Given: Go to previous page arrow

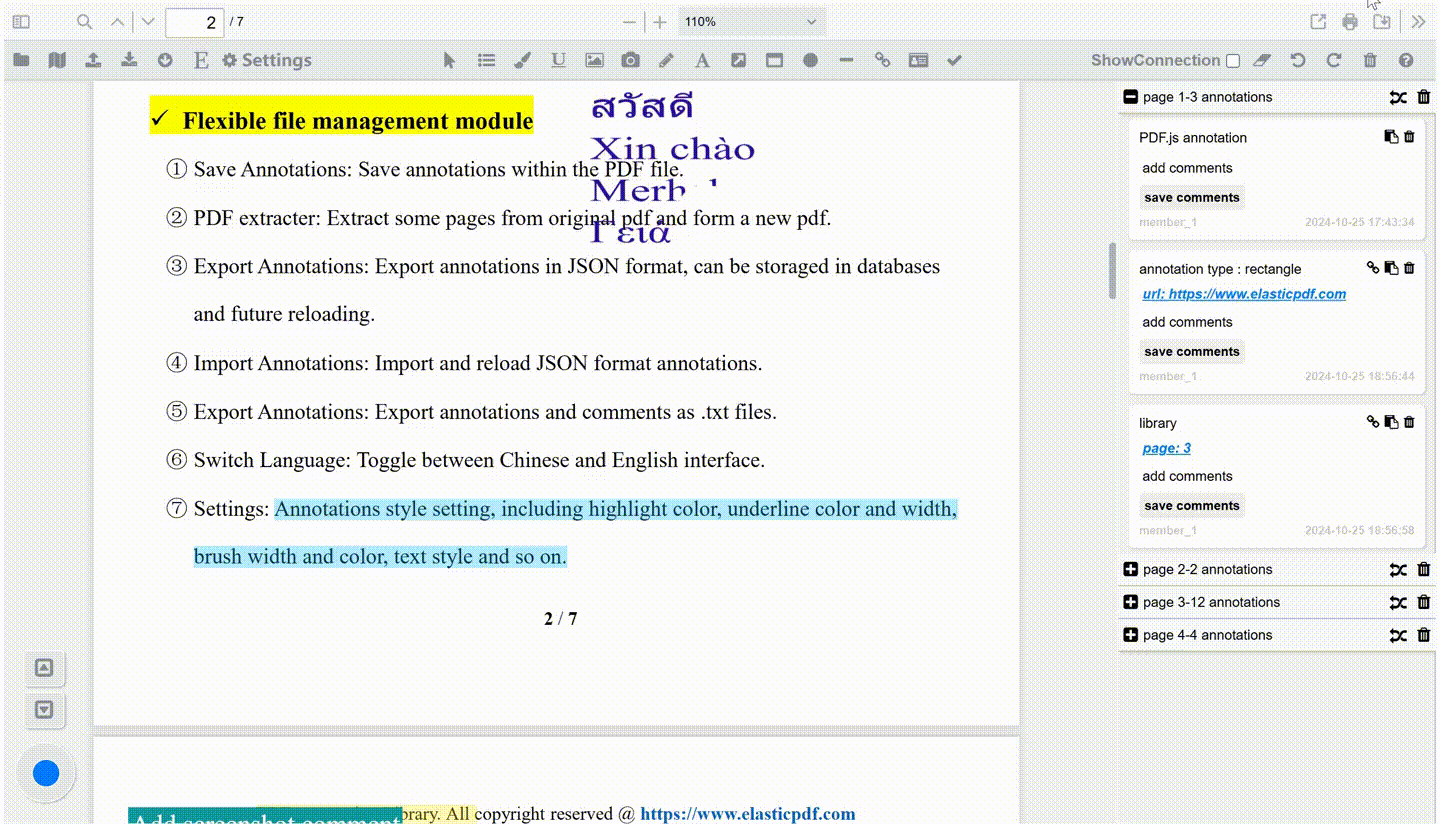Looking at the screenshot, I should [118, 21].
